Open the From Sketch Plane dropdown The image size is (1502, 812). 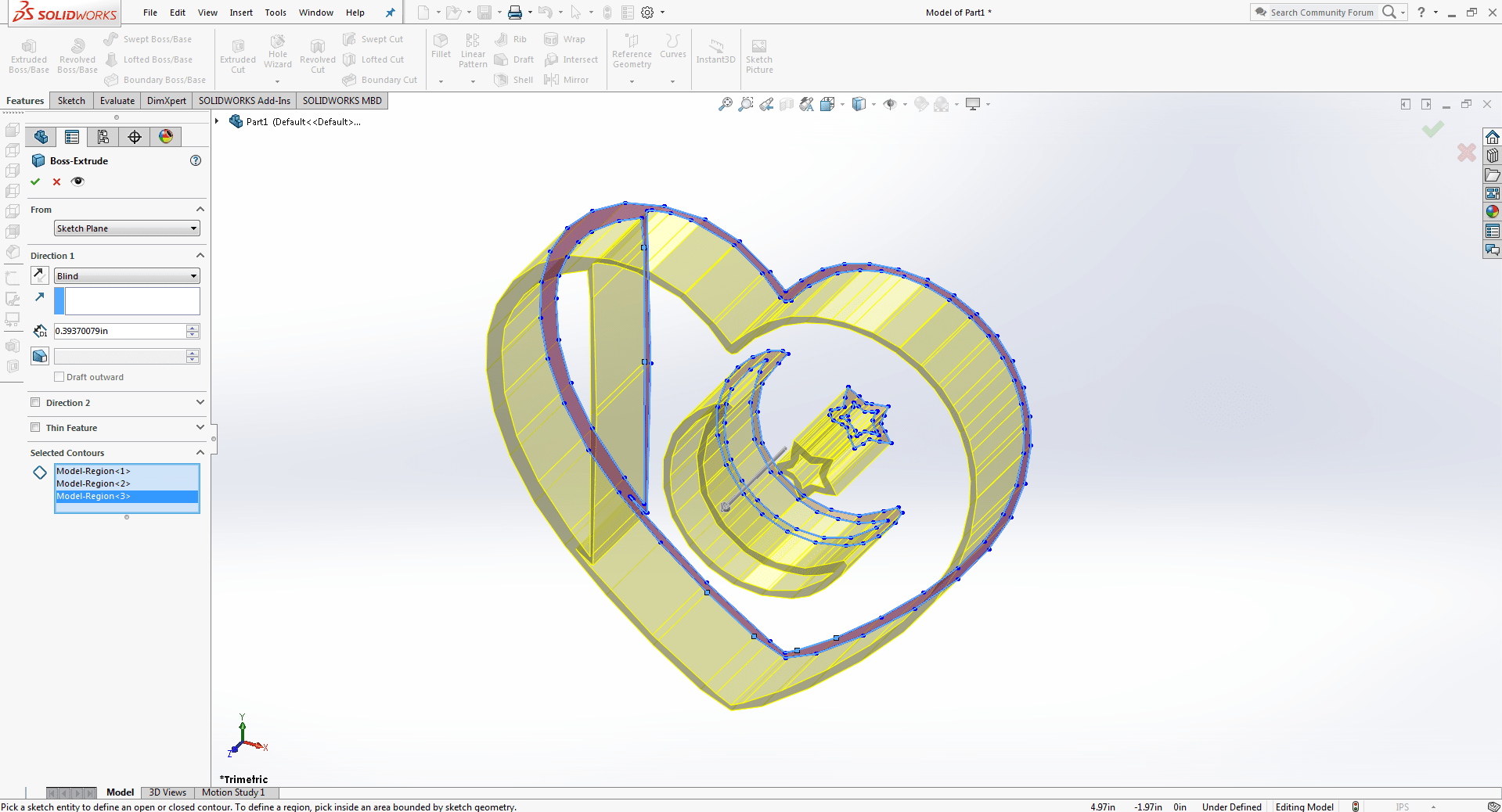(127, 228)
